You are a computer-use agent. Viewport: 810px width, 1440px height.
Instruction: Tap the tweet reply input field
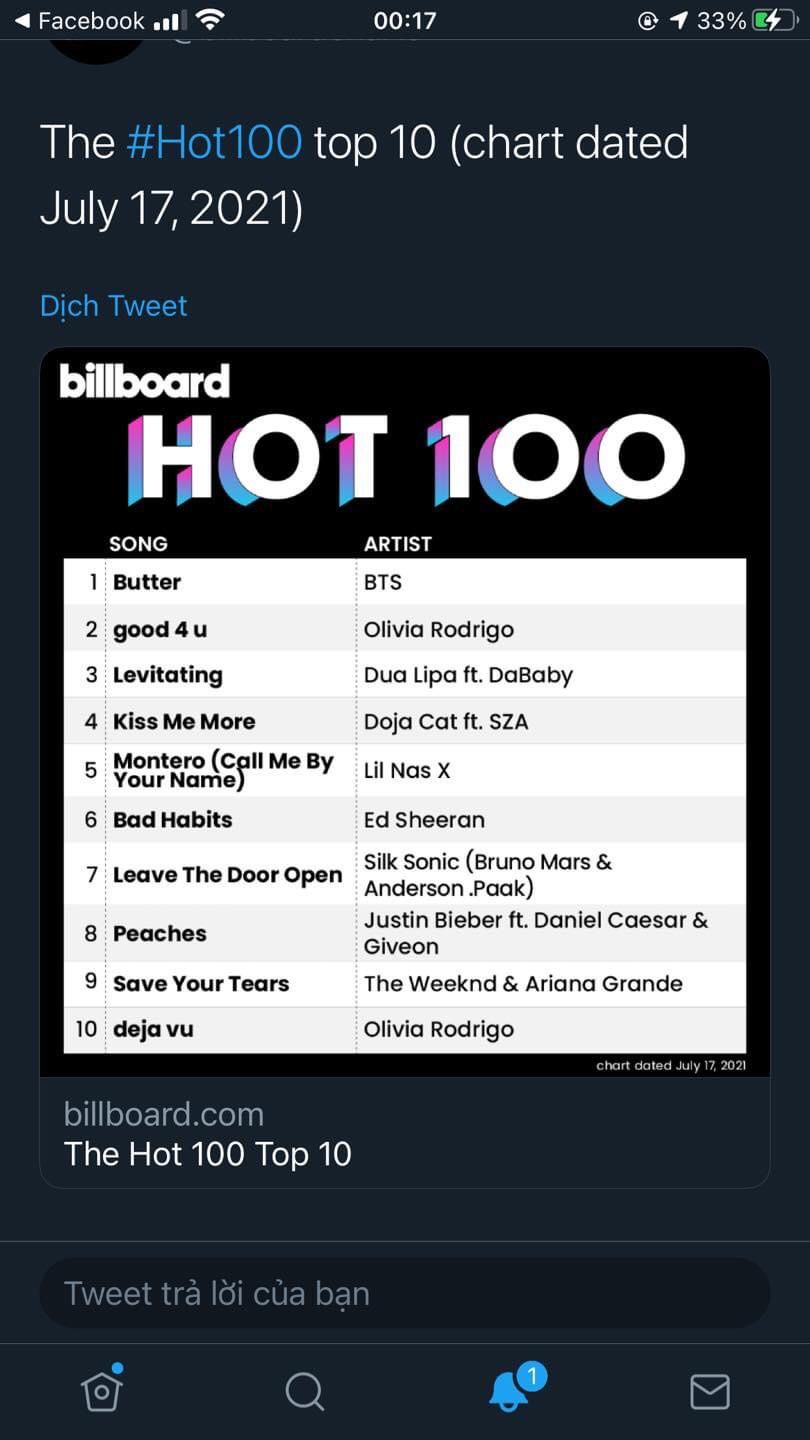click(404, 1293)
